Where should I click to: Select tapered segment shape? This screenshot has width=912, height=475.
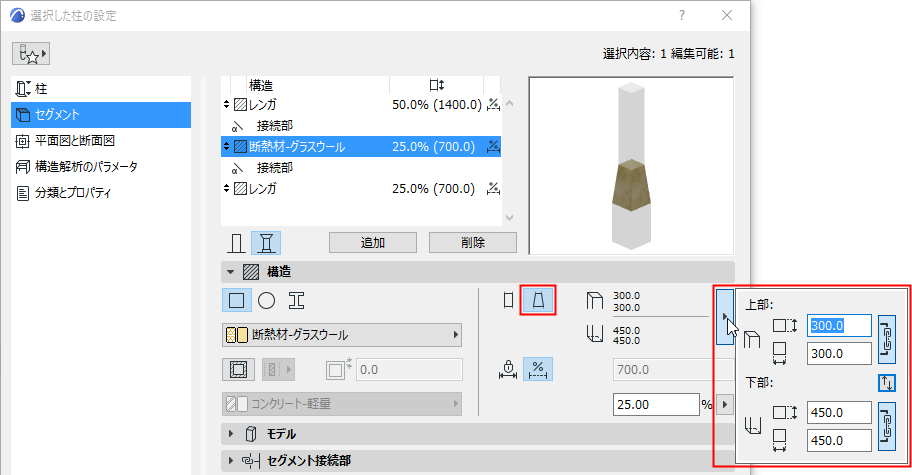click(538, 301)
